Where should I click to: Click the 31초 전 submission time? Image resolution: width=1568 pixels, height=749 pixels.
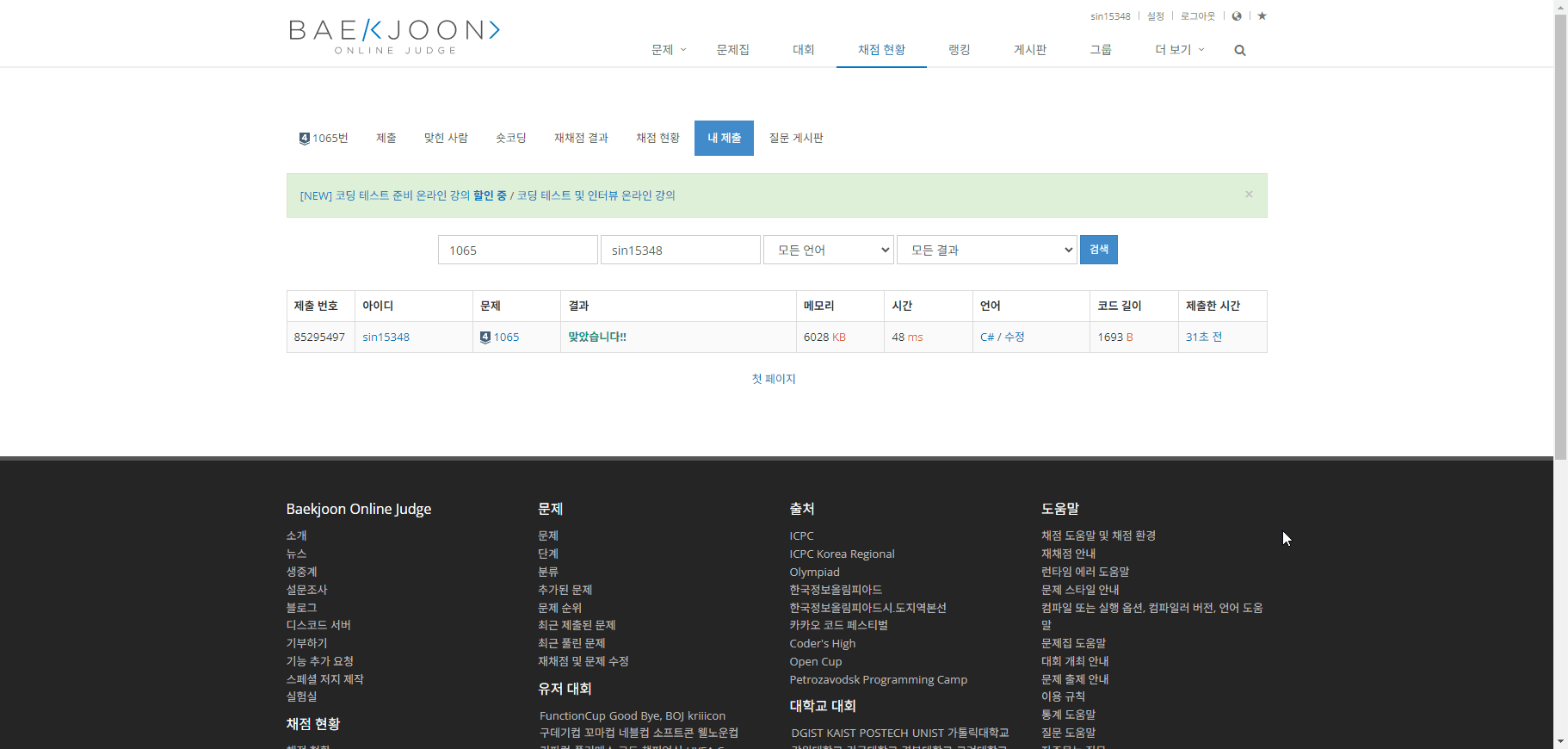1204,337
